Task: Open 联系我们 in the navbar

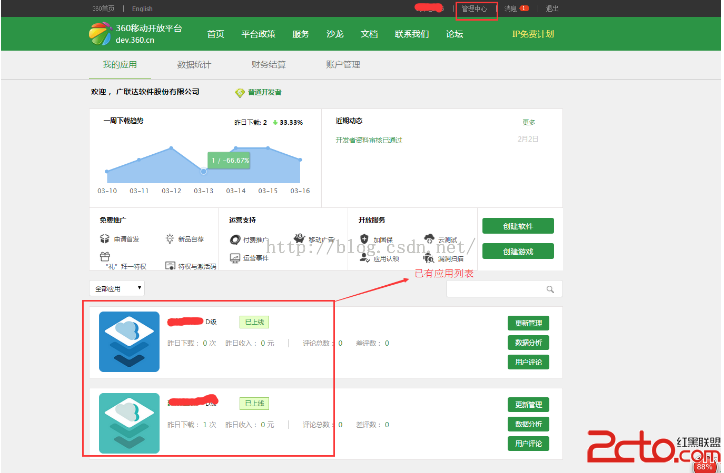Action: point(412,34)
